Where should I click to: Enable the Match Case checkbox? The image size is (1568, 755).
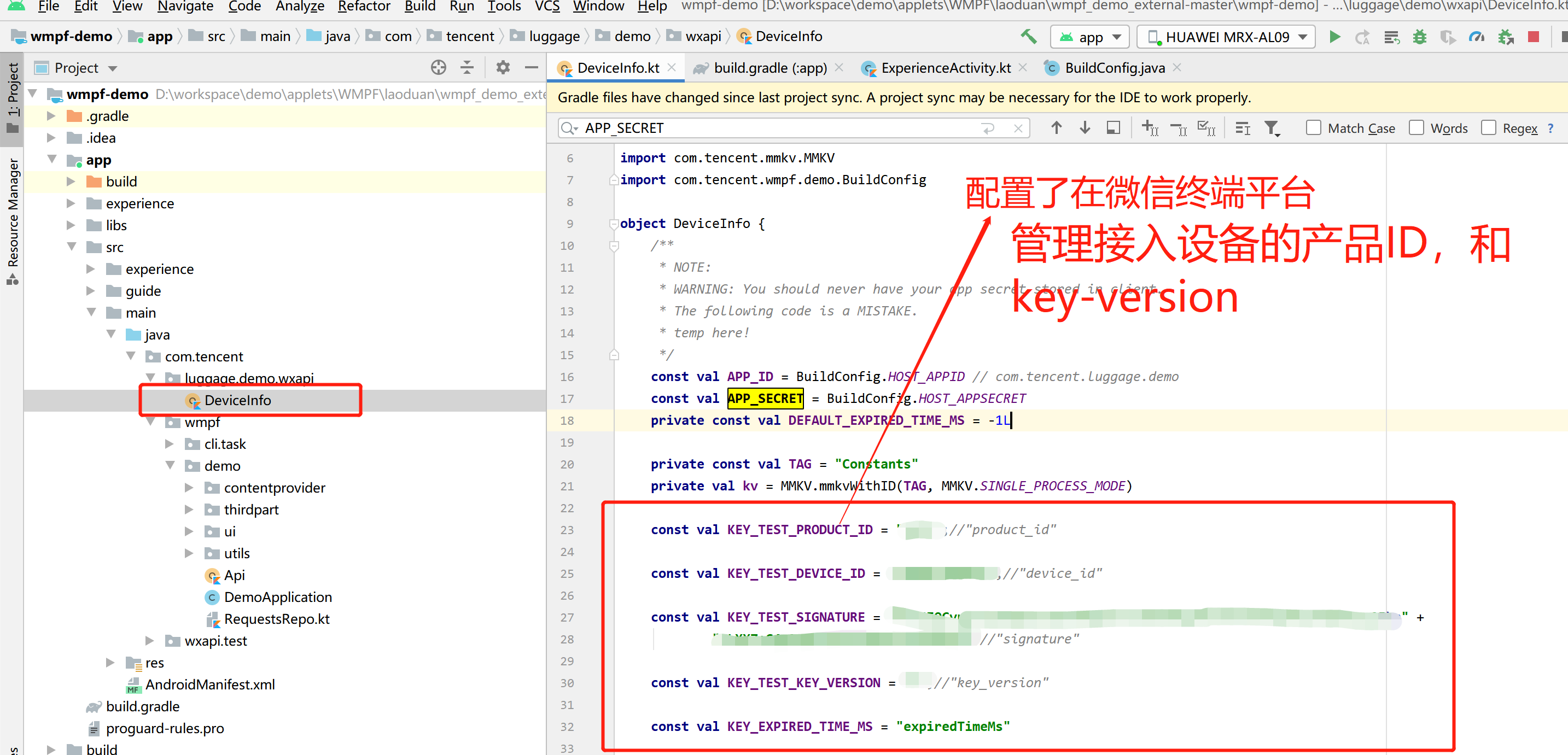(1313, 128)
